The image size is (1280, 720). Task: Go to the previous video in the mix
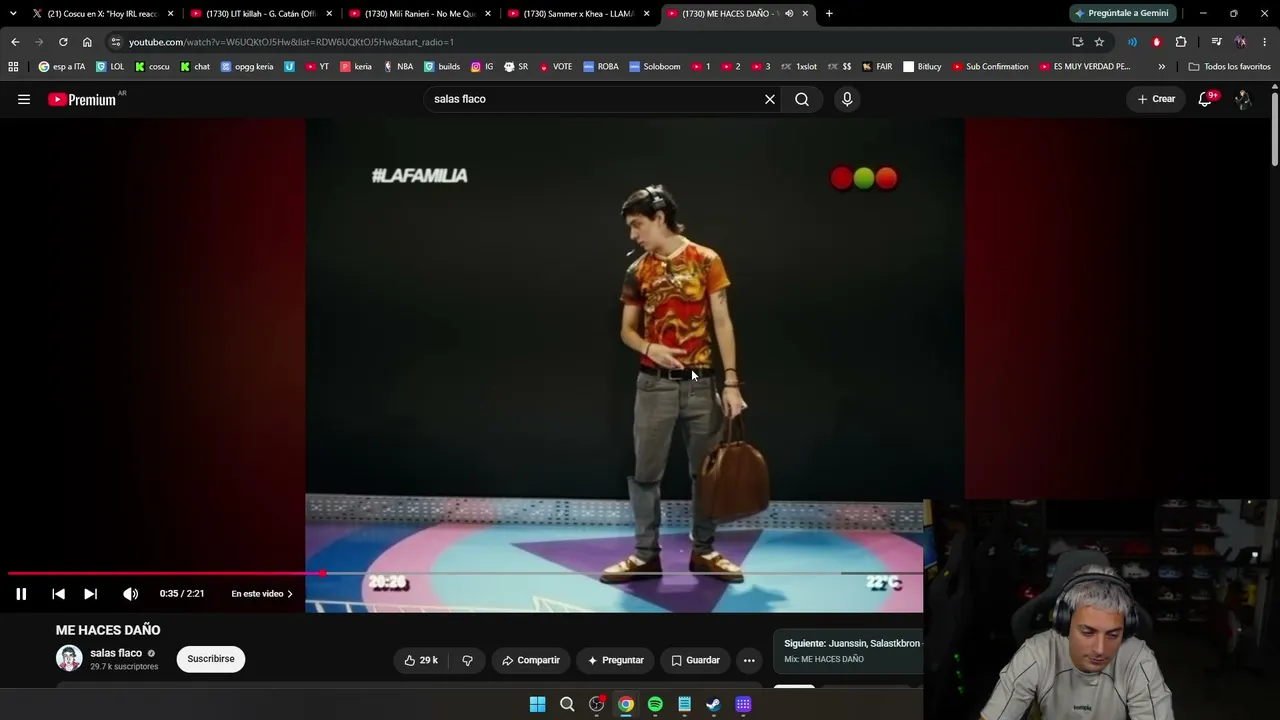tap(58, 594)
